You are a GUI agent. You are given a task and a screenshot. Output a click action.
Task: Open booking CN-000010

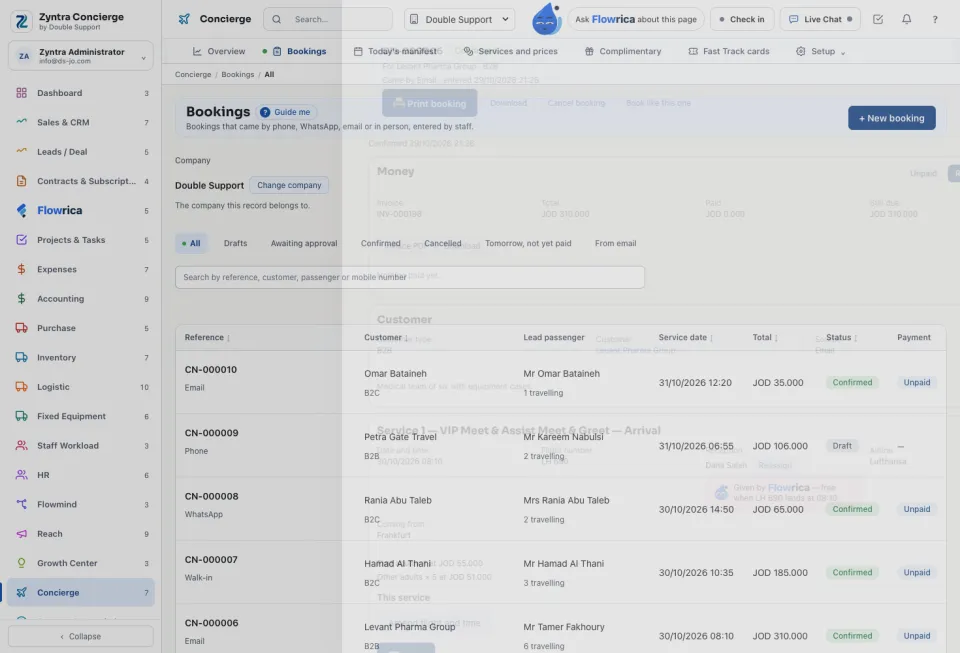(x=211, y=370)
